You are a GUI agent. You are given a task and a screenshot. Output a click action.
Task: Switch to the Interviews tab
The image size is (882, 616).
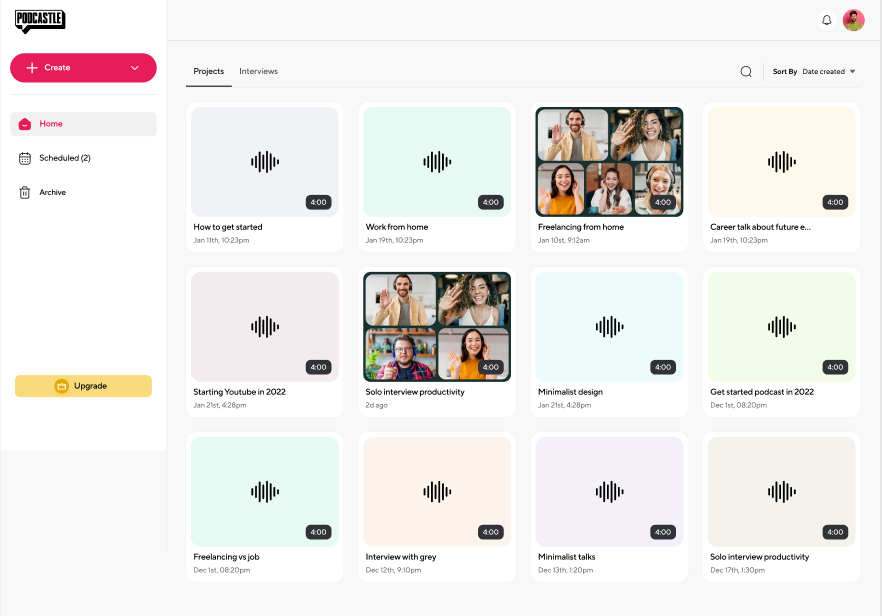coord(258,71)
